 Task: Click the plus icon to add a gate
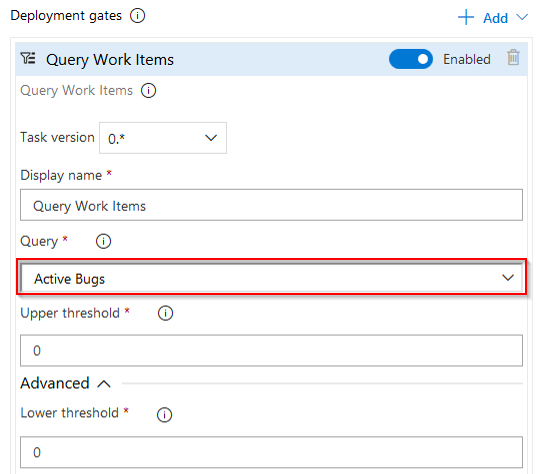[466, 17]
